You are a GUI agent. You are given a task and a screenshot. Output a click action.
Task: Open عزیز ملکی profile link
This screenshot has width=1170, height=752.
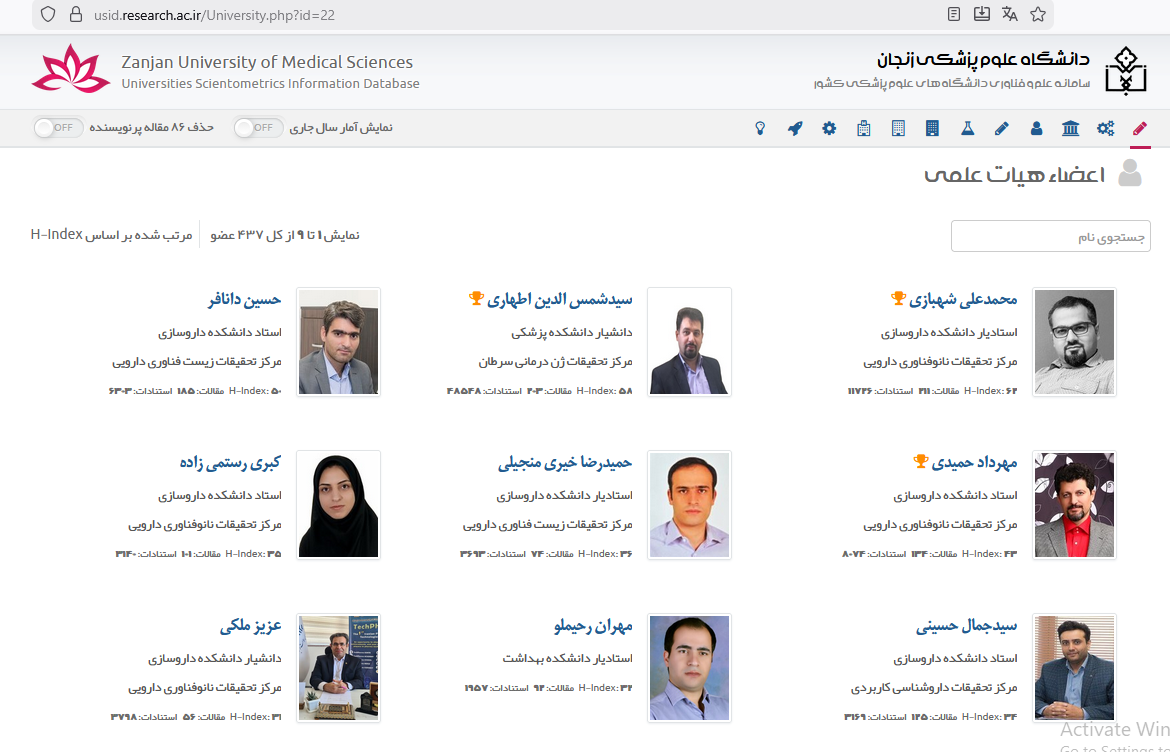point(251,626)
